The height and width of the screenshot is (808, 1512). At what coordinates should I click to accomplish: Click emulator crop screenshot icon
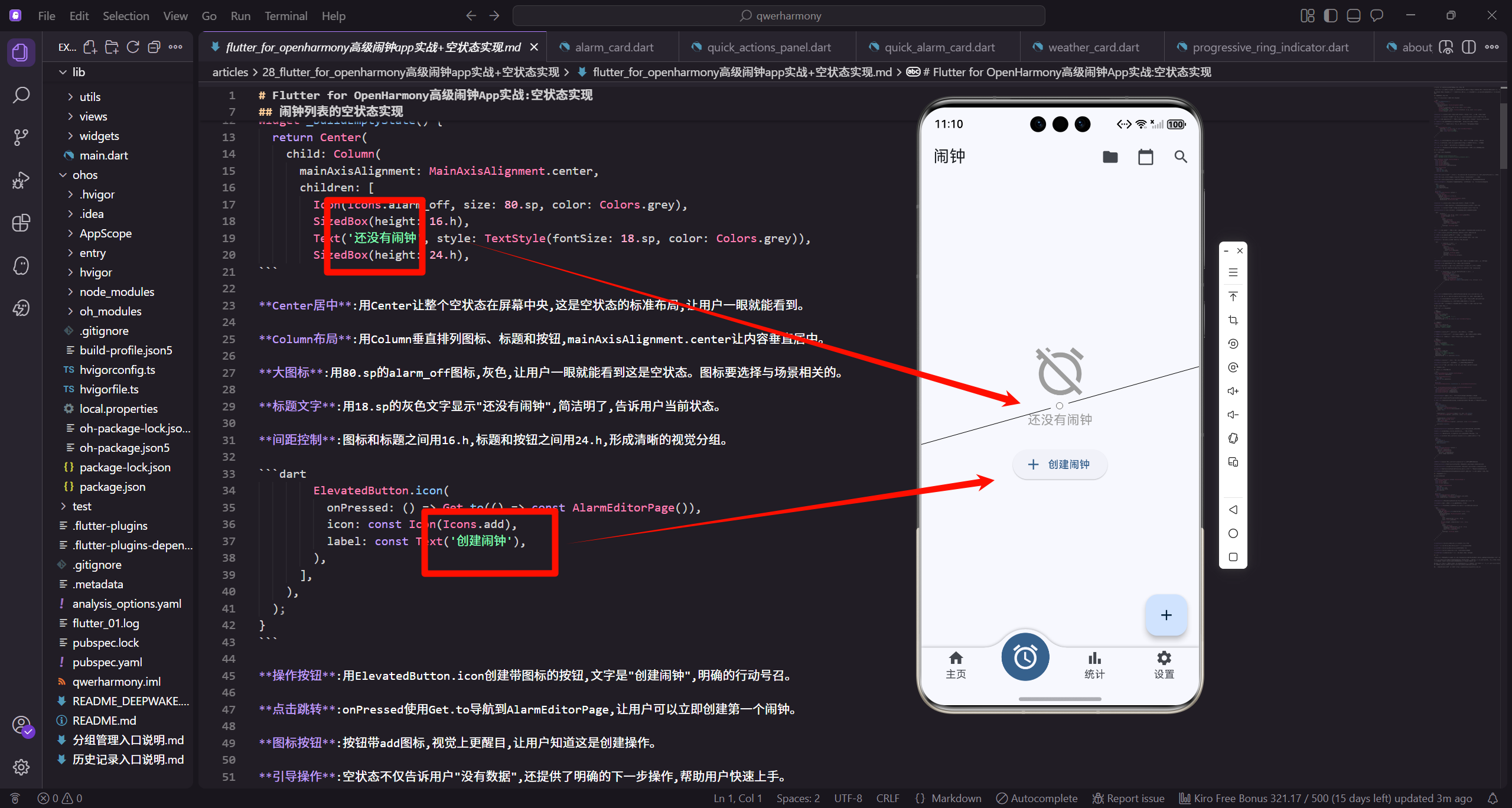tap(1233, 320)
